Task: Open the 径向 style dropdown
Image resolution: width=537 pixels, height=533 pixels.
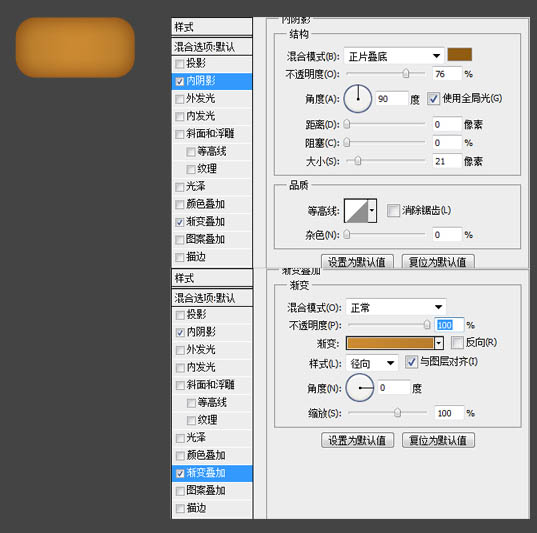Action: [x=372, y=363]
